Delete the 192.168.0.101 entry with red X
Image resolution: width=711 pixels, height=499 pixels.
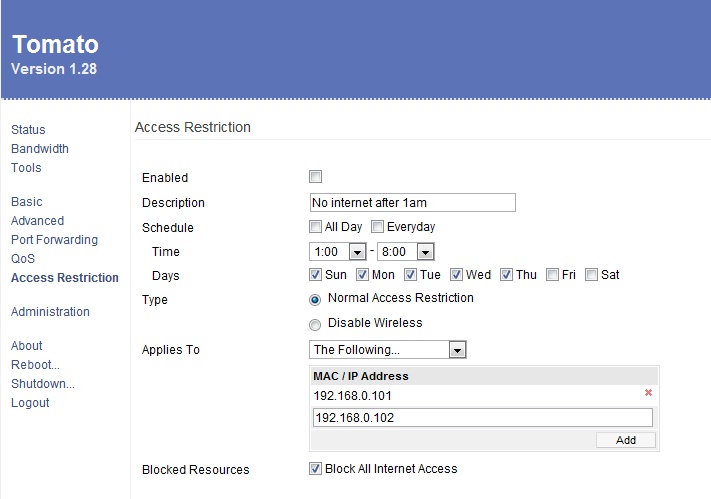648,394
